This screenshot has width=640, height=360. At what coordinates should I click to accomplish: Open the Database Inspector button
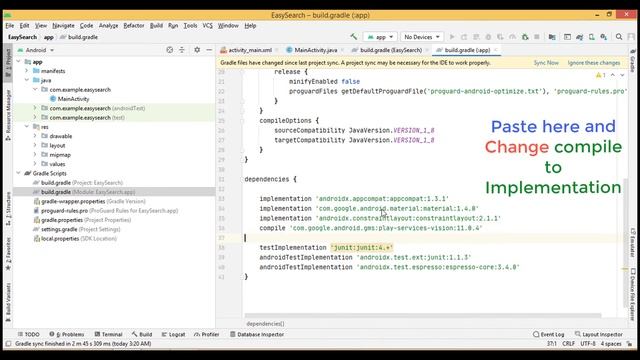(257, 334)
